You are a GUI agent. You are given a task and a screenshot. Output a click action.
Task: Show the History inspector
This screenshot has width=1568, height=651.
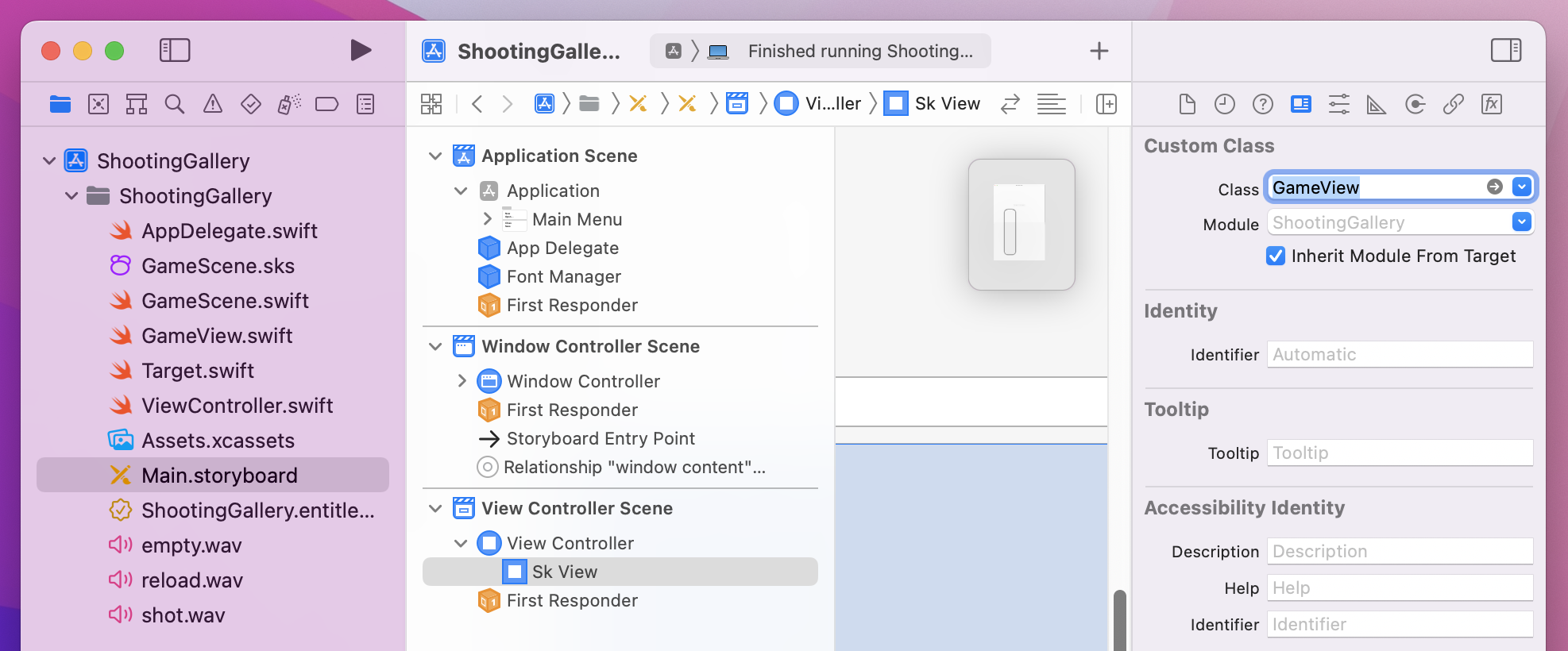click(x=1225, y=104)
